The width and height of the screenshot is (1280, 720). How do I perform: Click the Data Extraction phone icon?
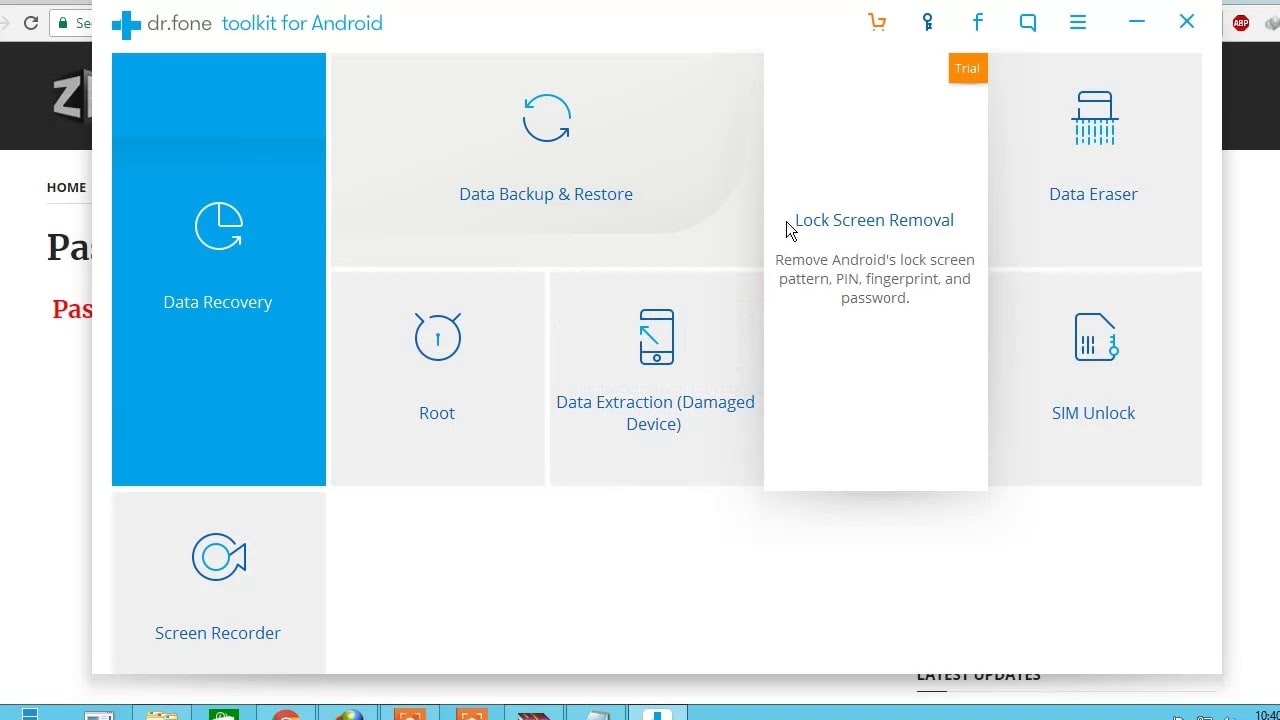pos(656,337)
